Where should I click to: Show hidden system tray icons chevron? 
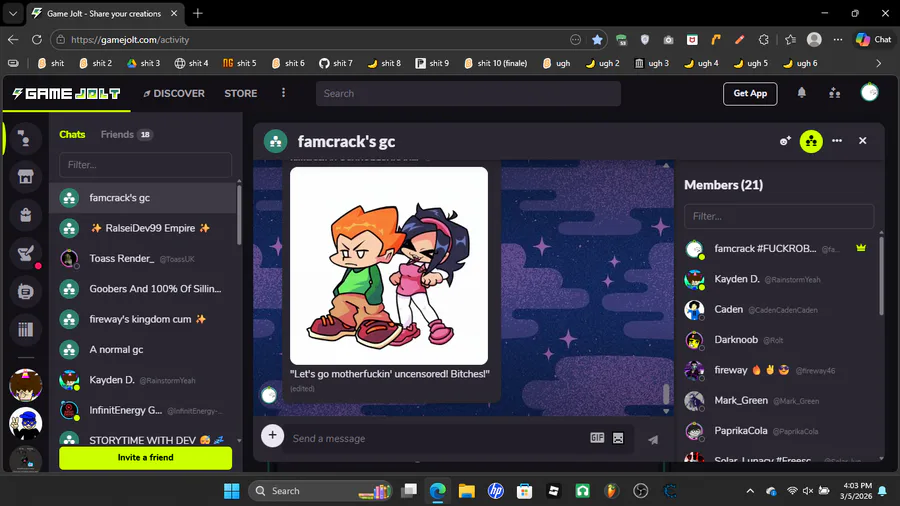tap(750, 491)
